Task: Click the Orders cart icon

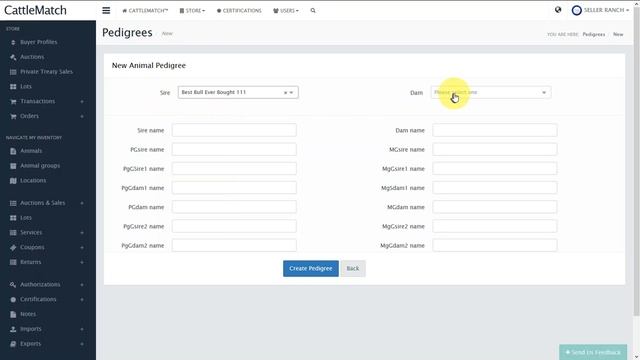Action: [x=13, y=116]
